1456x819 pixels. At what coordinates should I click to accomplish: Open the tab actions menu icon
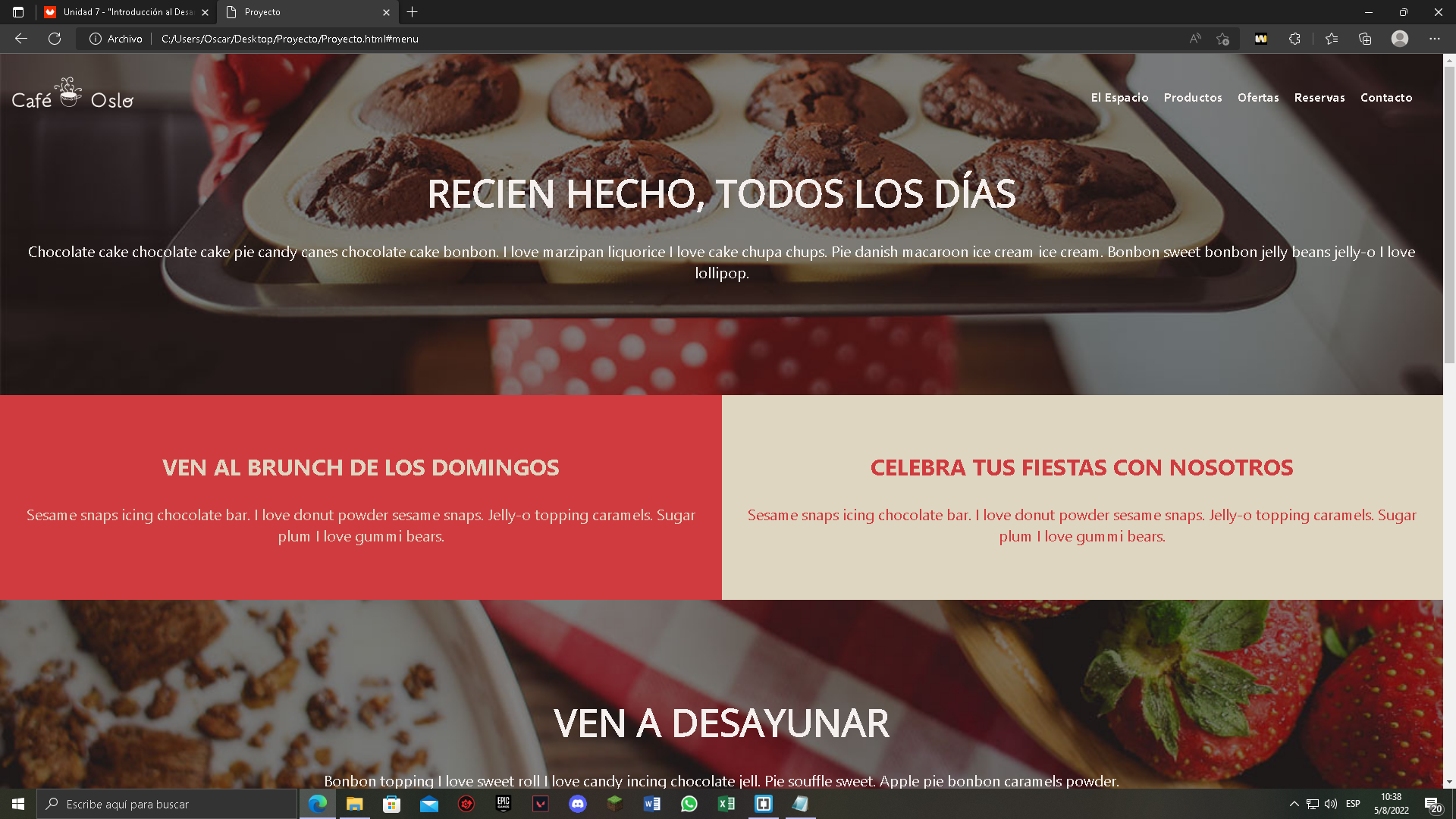coord(18,12)
